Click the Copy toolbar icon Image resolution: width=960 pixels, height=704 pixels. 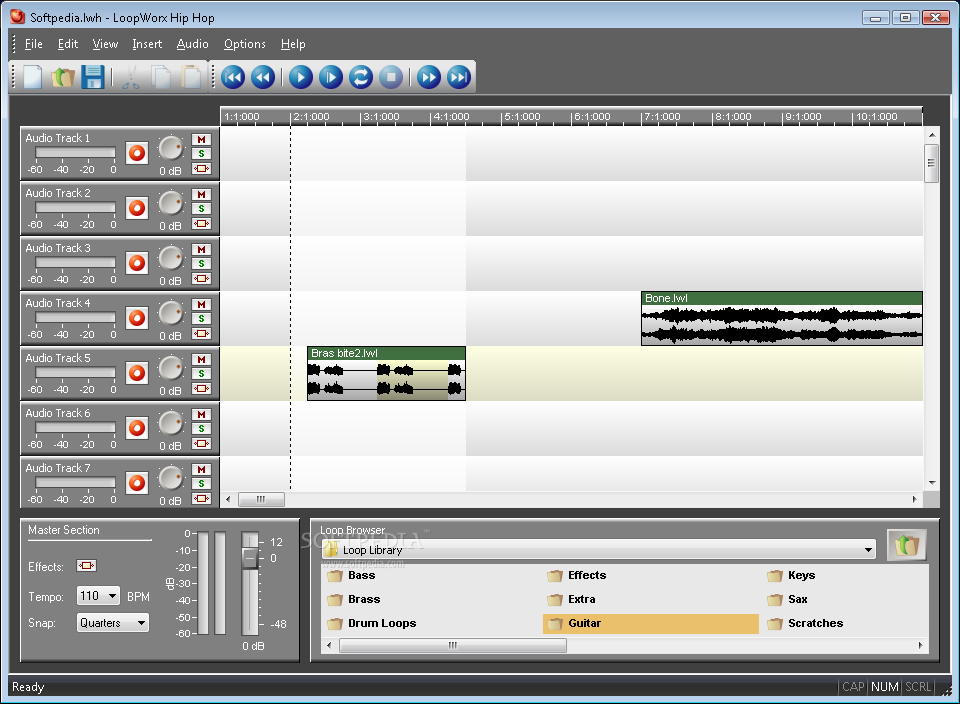point(161,77)
